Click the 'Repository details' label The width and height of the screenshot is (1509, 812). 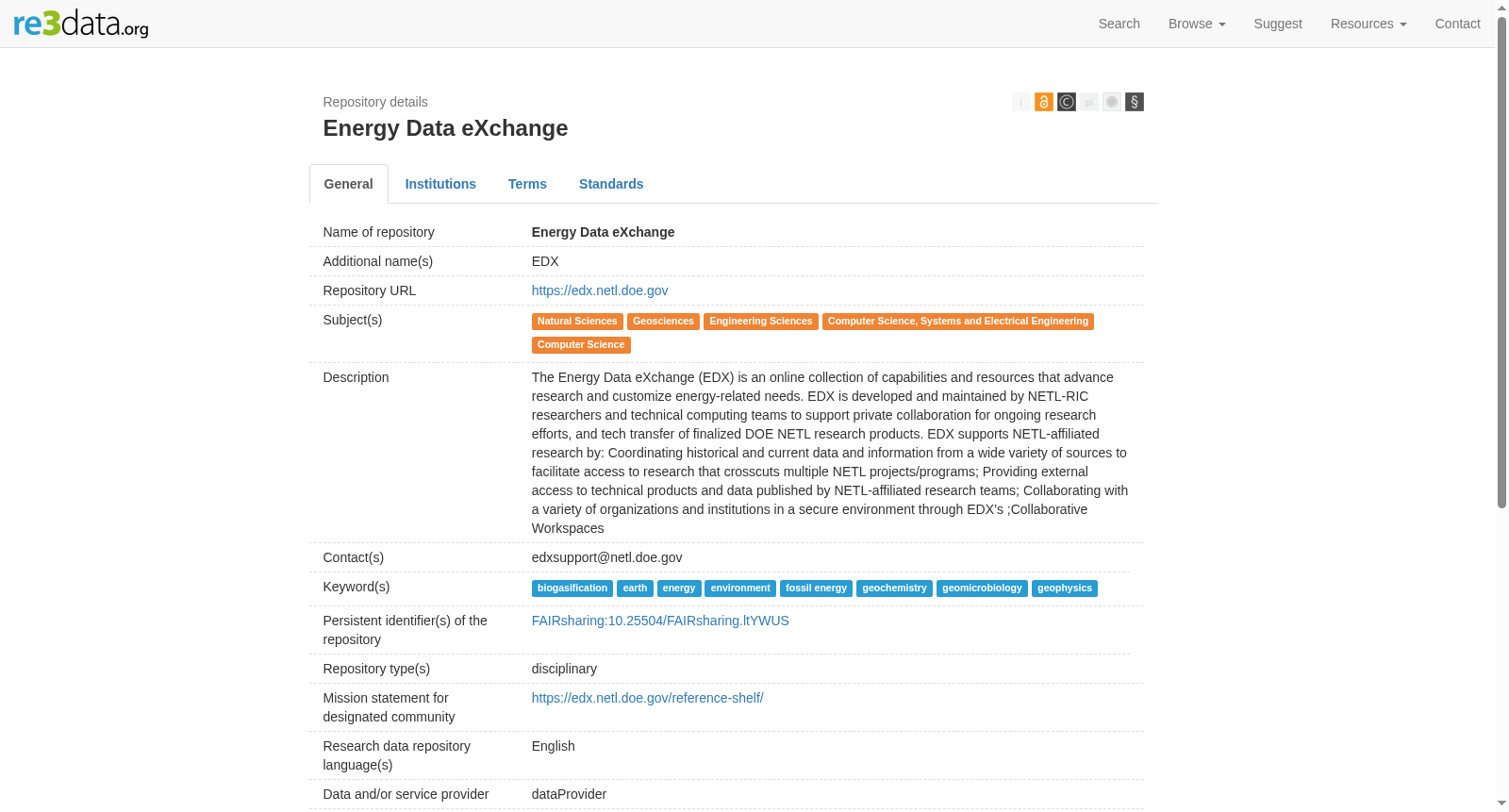click(x=375, y=102)
